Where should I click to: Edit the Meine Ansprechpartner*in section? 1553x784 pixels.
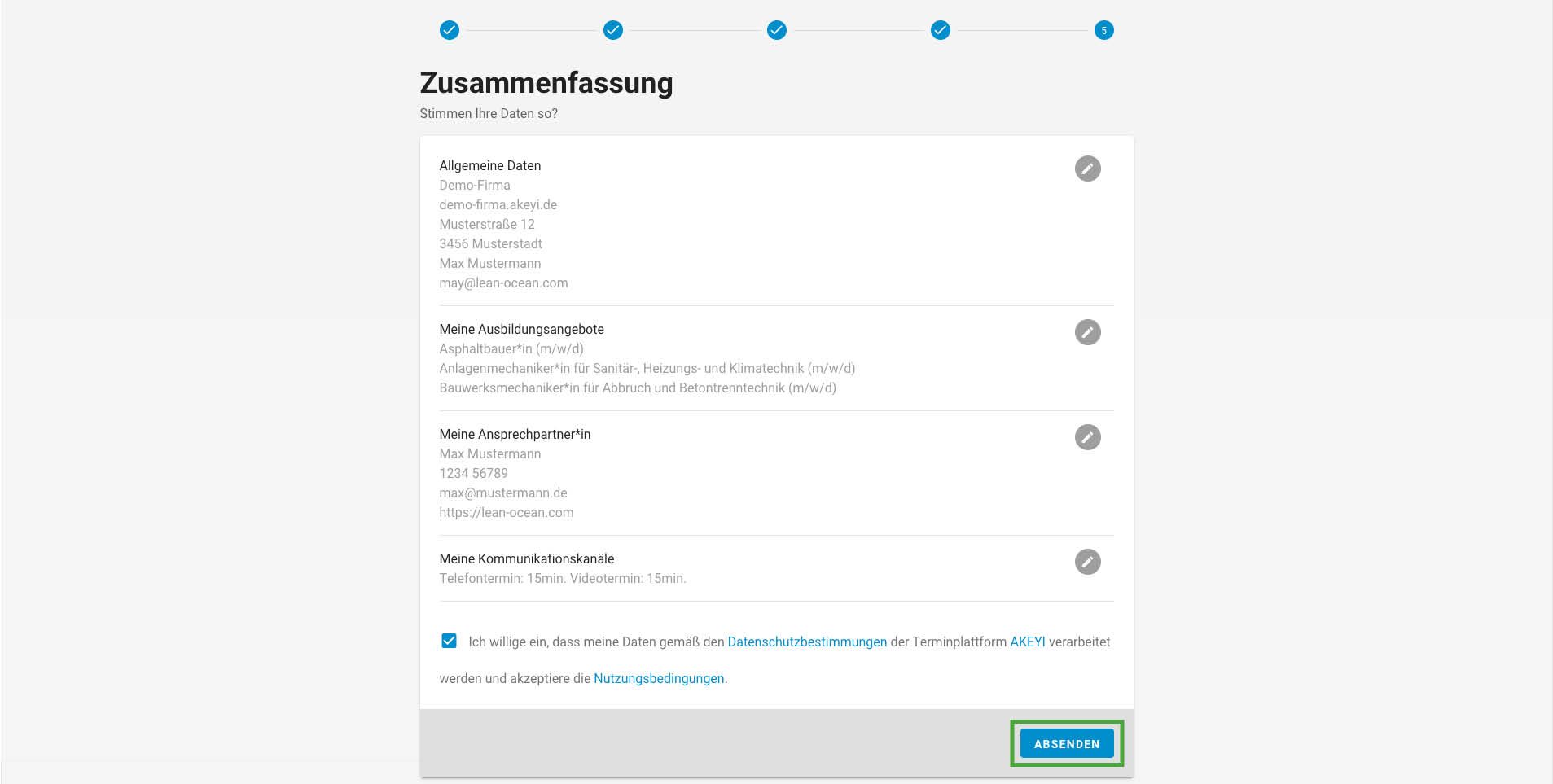pos(1087,437)
